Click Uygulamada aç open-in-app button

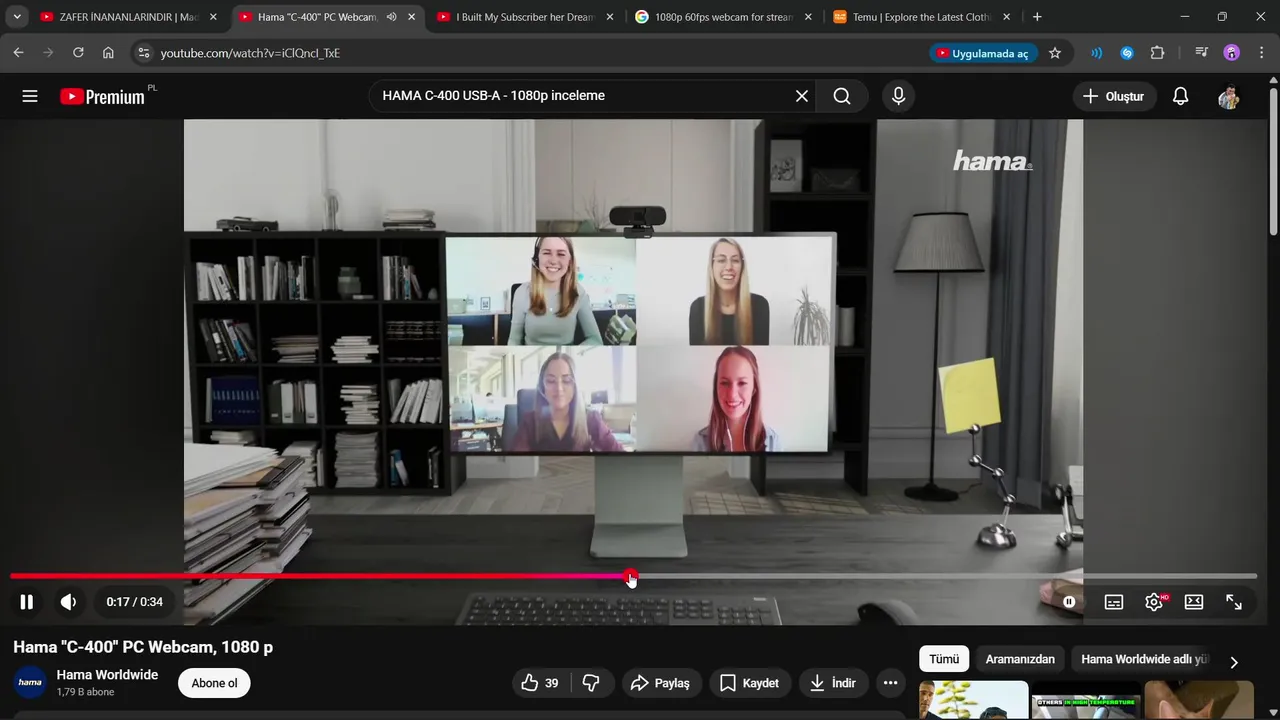pyautogui.click(x=983, y=53)
